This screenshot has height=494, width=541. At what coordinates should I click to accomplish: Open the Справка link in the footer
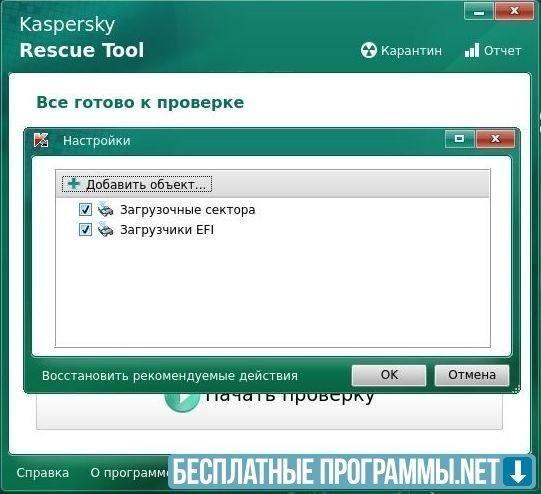(x=42, y=473)
